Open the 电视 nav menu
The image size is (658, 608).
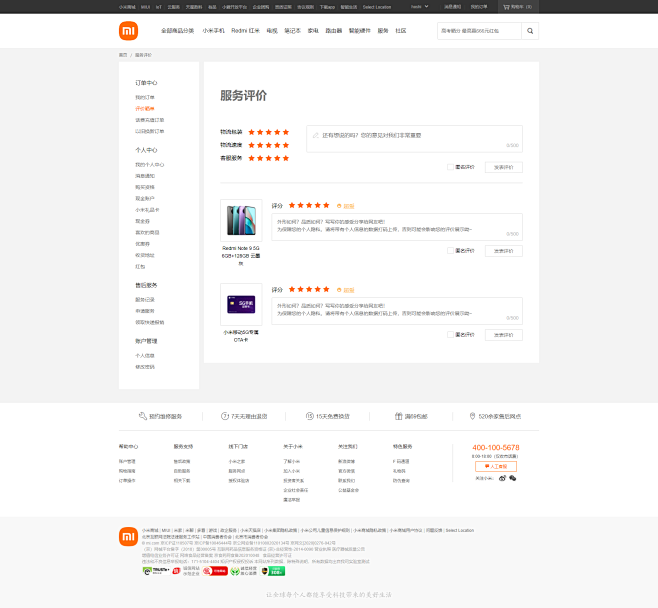coord(272,31)
